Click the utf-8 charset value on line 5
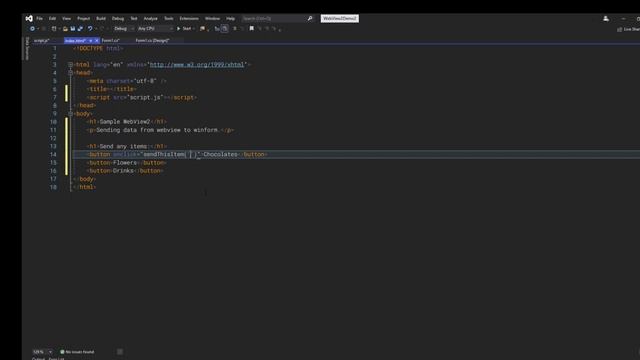Screen dimensions: 640x360 (x=145, y=81)
